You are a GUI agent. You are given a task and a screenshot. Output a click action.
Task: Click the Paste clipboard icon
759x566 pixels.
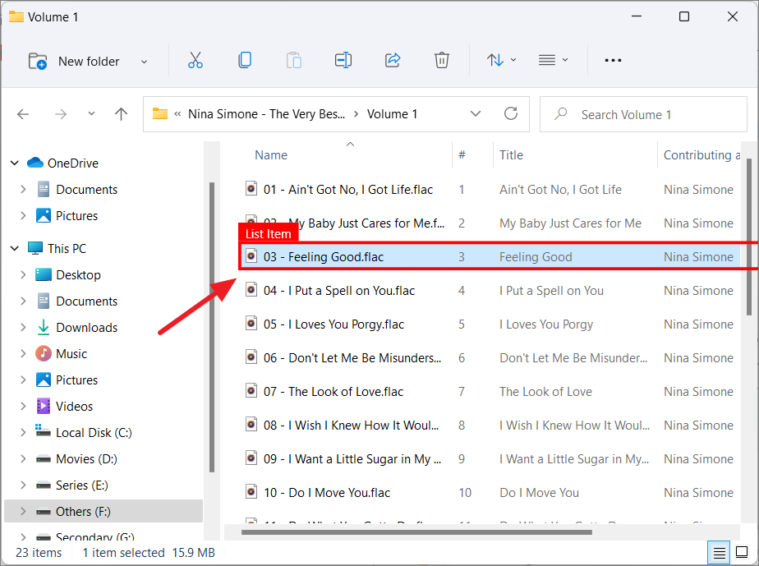[x=294, y=61]
